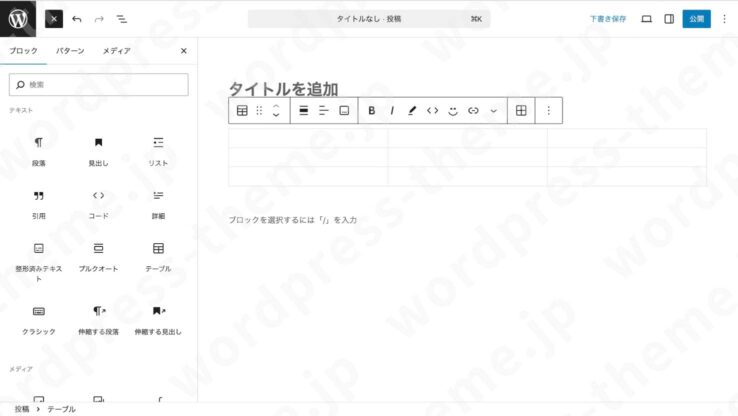The image size is (738, 416).
Task: Switch to the パターン tab
Action: pyautogui.click(x=70, y=51)
